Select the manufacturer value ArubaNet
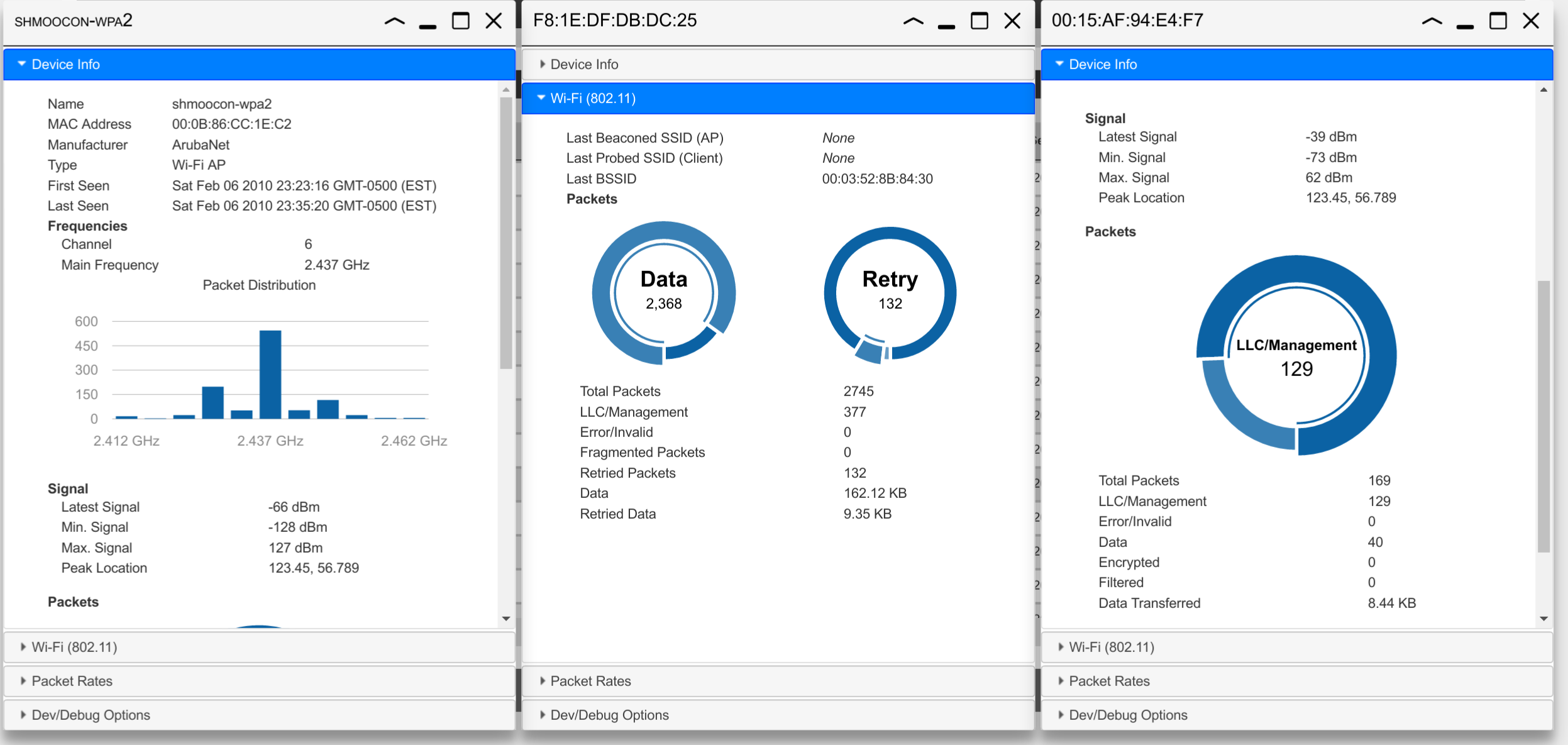Viewport: 1568px width, 745px height. [201, 145]
